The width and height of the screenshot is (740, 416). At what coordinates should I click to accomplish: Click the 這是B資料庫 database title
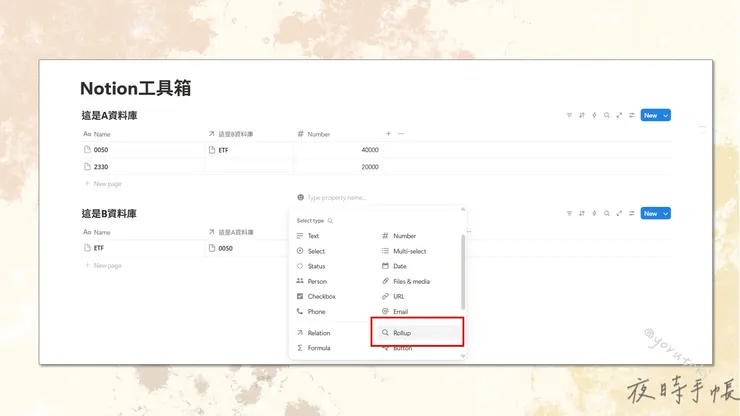(109, 214)
